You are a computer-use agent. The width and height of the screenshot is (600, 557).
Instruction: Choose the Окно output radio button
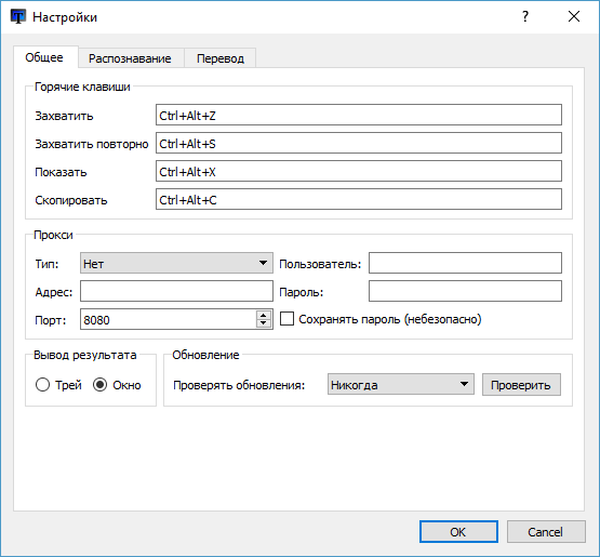(100, 385)
